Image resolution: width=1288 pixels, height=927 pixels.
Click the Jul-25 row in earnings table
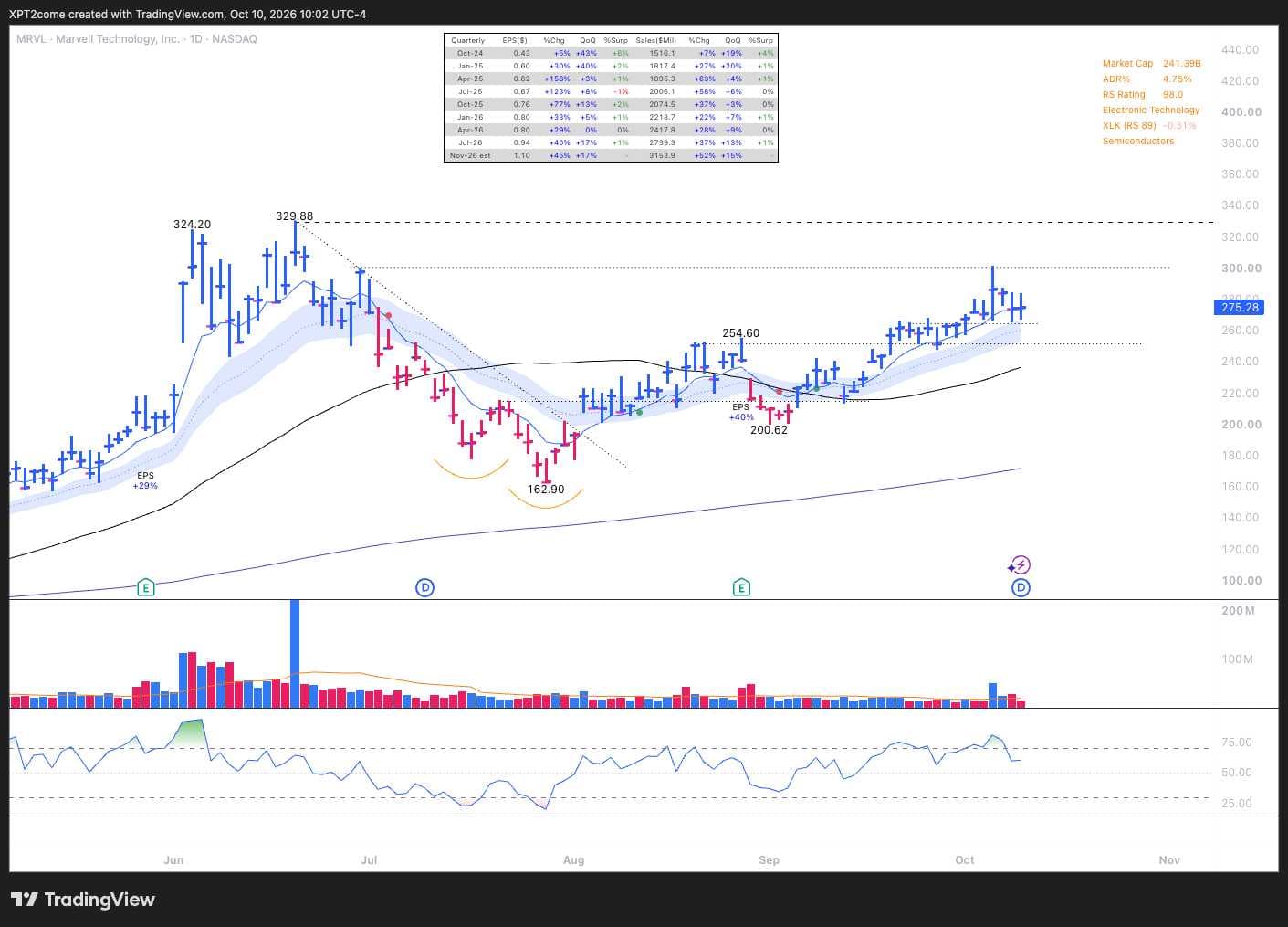[x=611, y=91]
